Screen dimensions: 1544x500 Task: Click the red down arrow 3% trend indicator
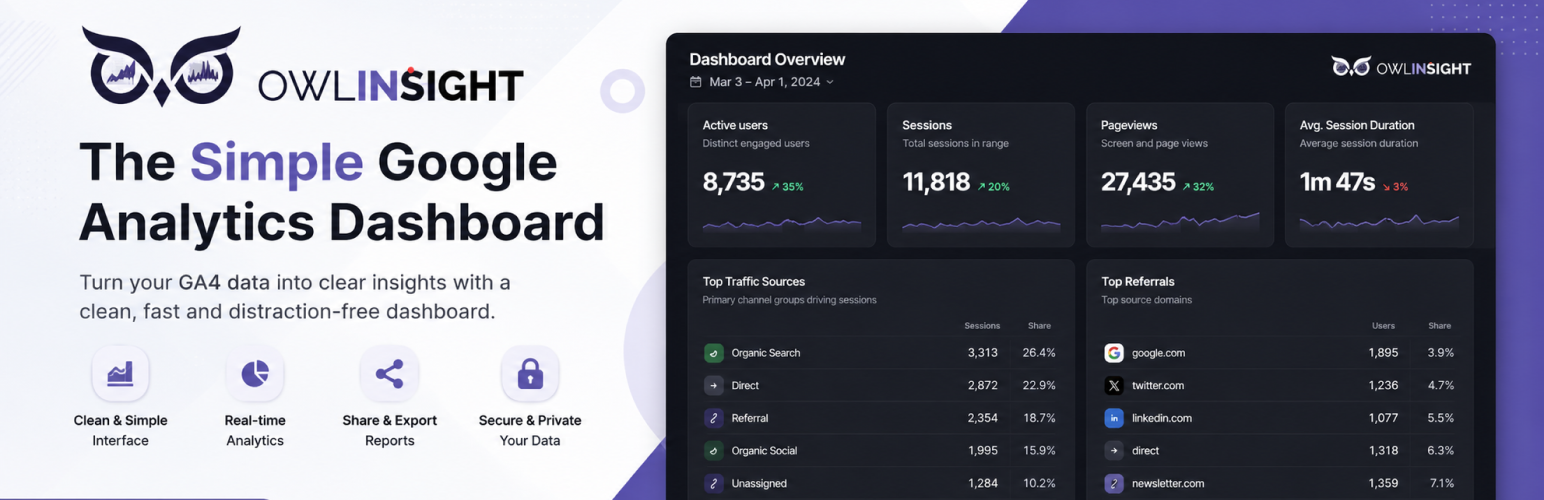point(1395,187)
